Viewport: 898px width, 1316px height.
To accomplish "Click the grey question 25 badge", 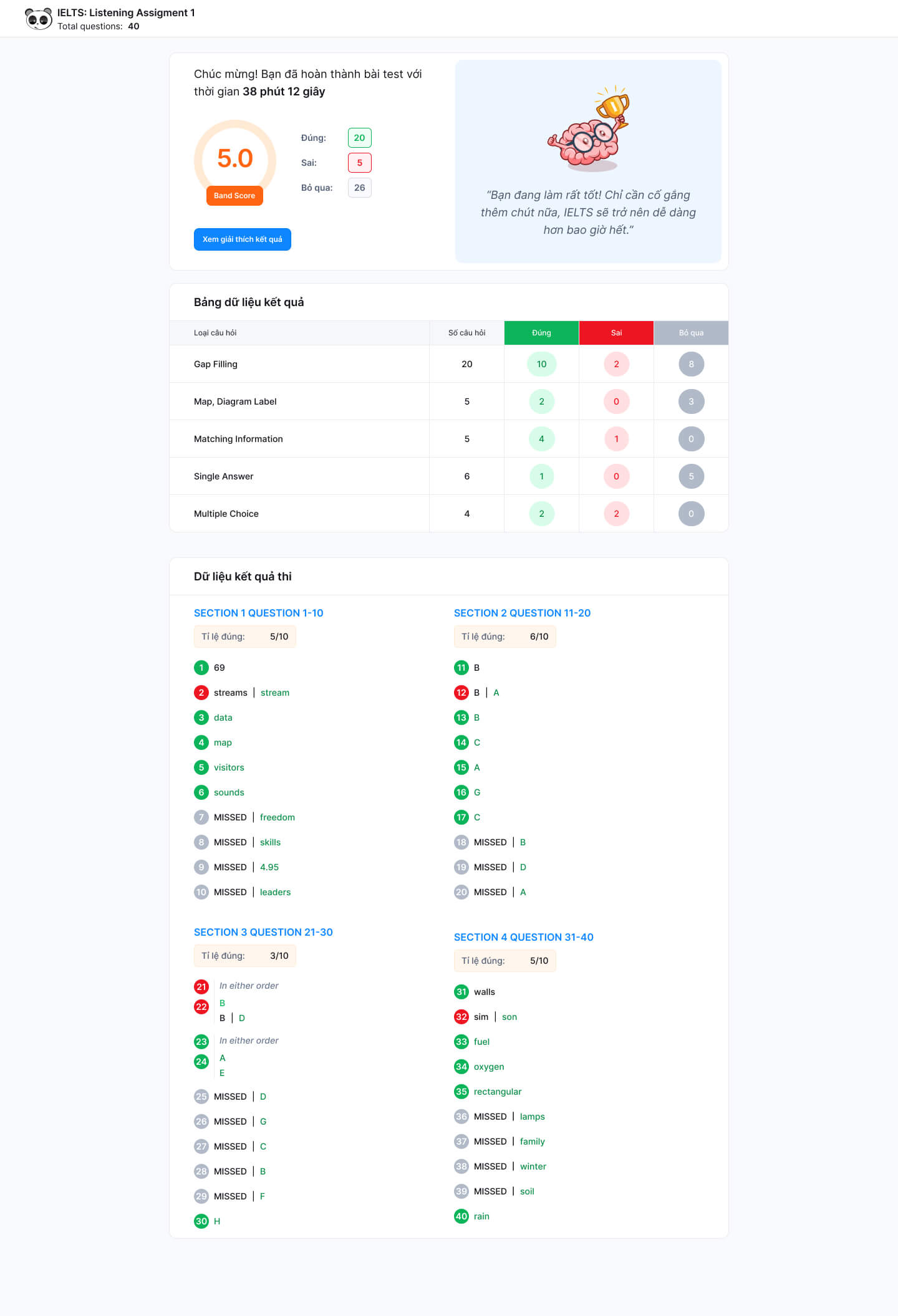I will 201,1097.
